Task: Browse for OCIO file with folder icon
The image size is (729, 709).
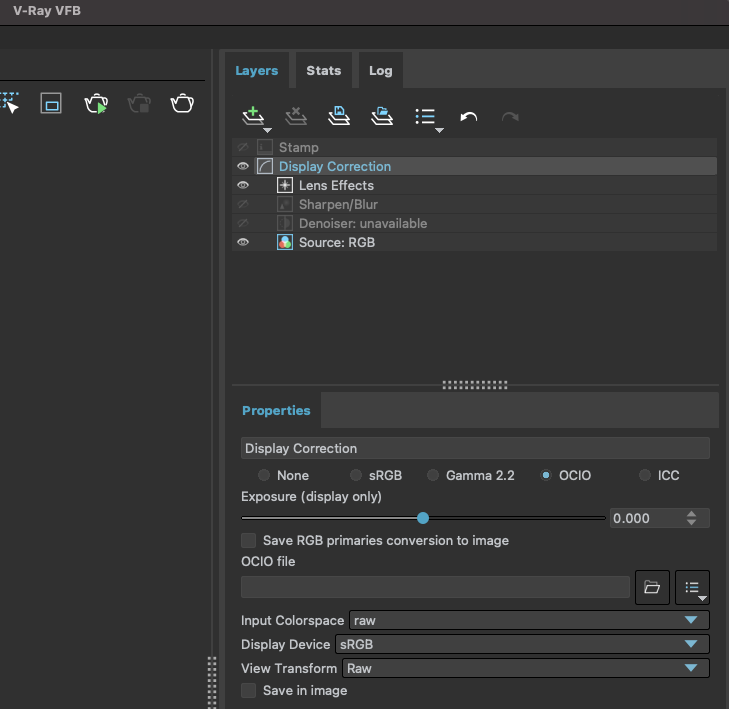Action: 652,588
